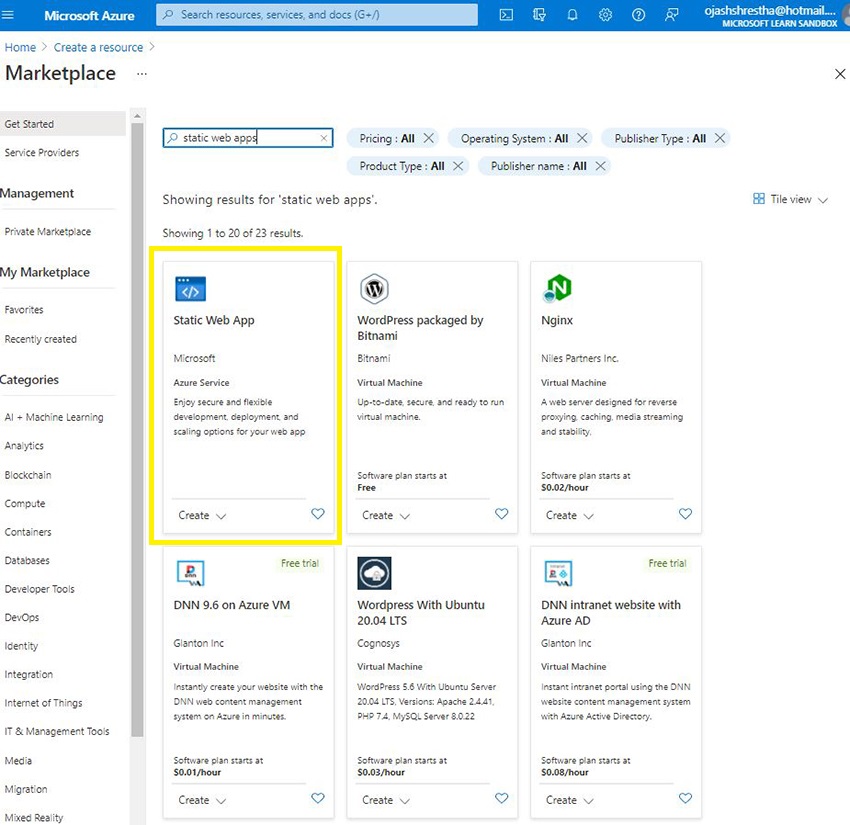Open the notifications bell
The image size is (850, 825).
point(572,15)
